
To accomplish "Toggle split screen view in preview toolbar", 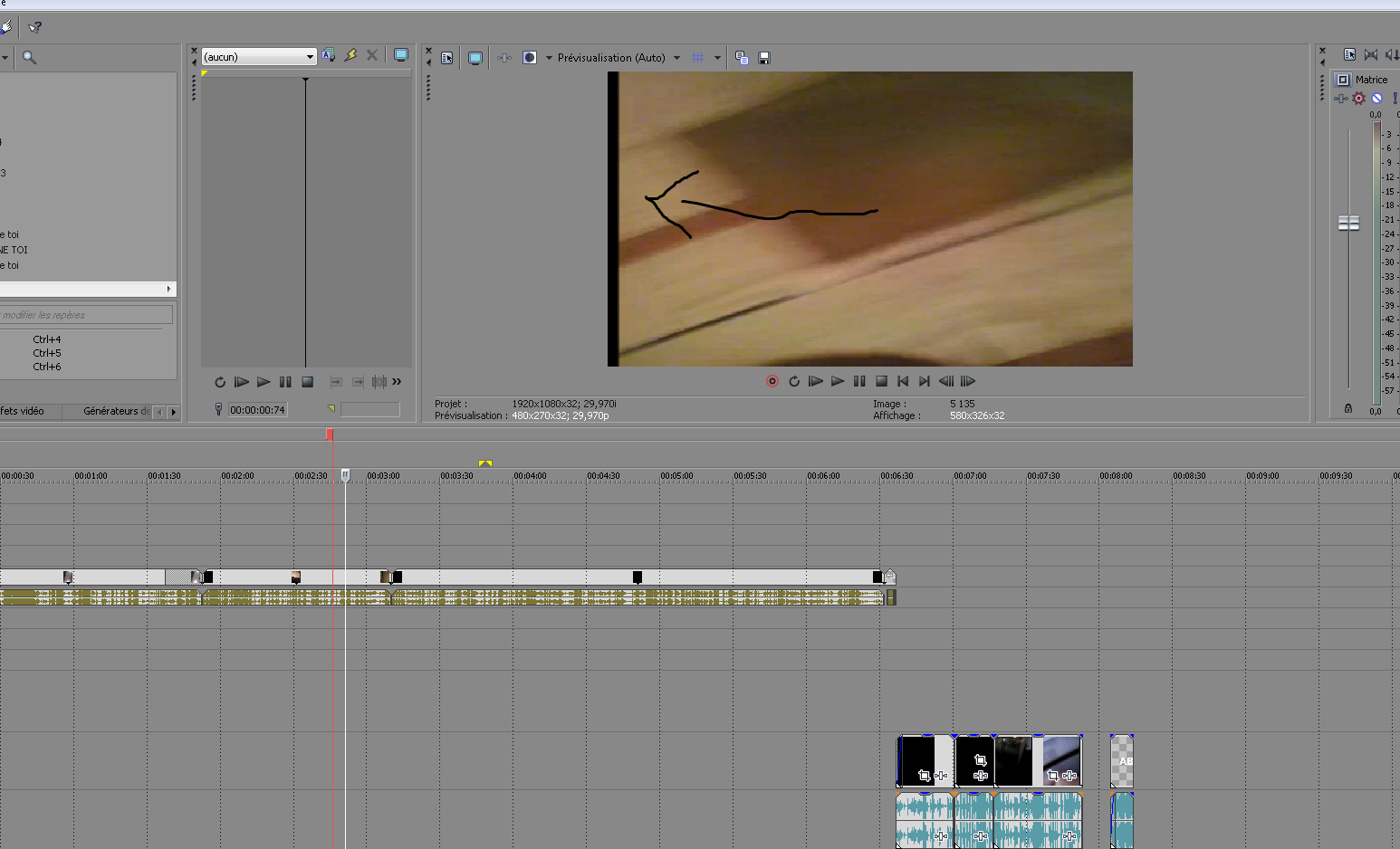I will (x=530, y=58).
